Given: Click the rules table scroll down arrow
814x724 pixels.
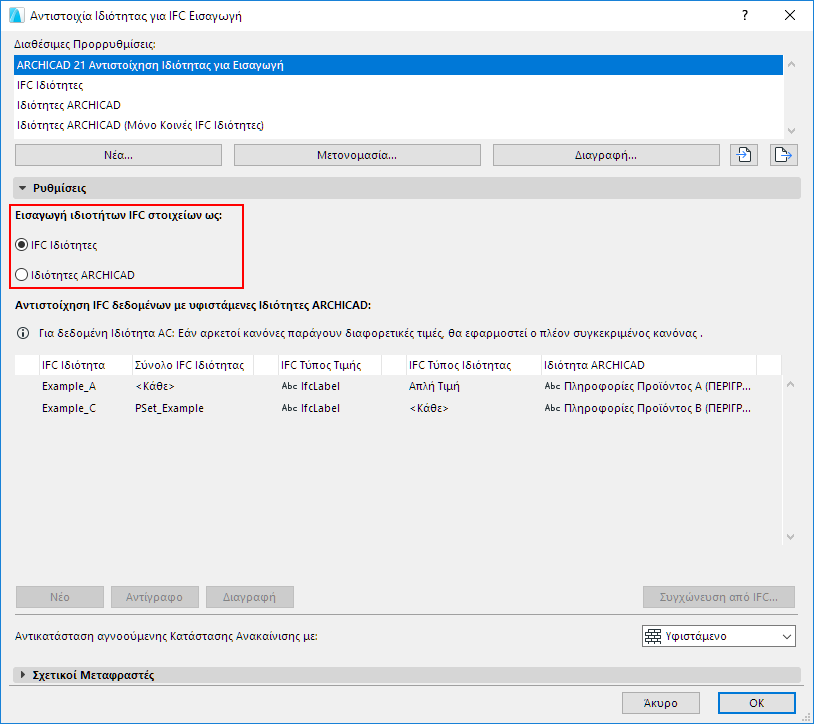Looking at the screenshot, I should tap(791, 537).
